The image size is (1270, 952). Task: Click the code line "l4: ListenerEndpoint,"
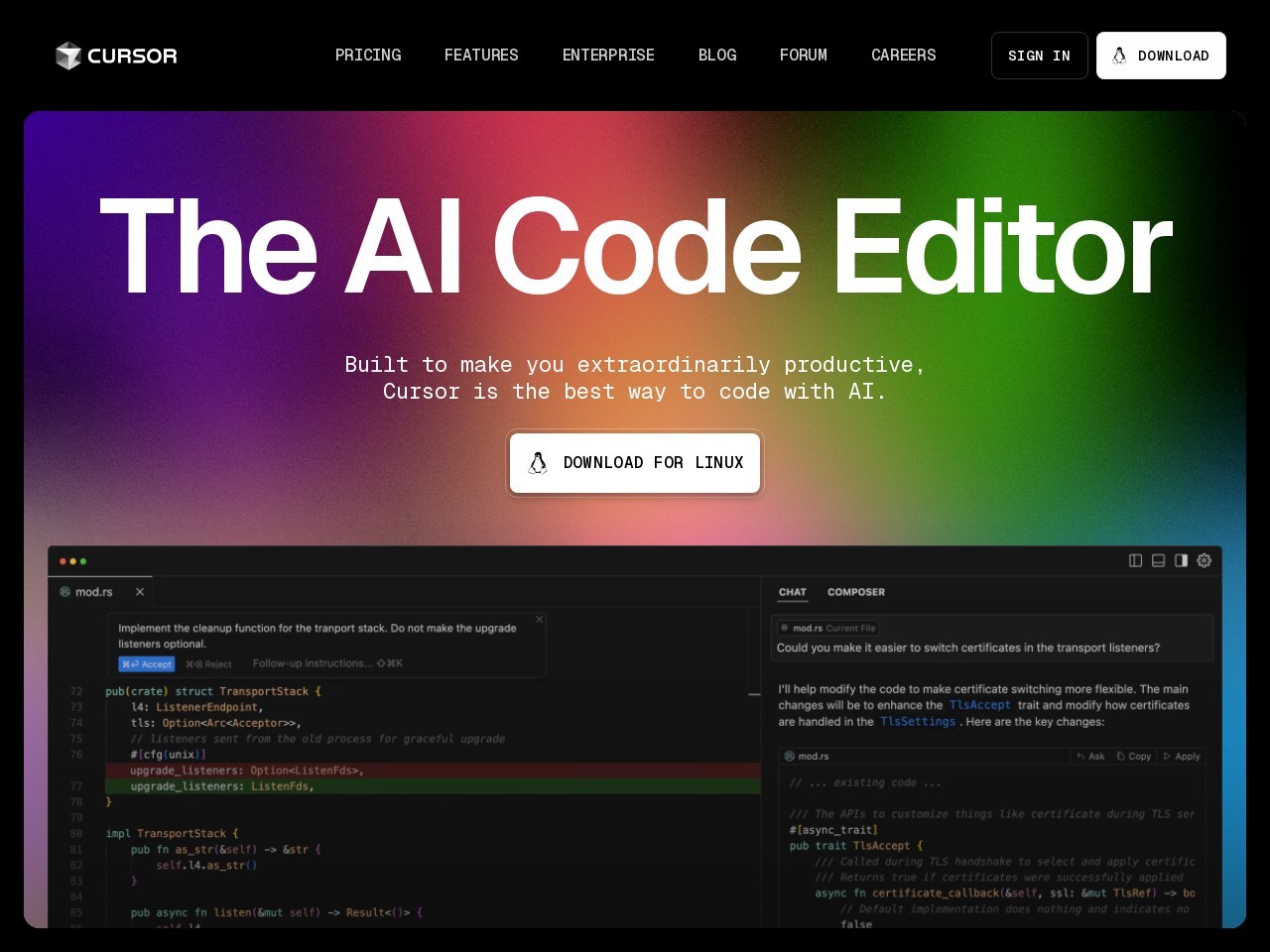point(196,707)
